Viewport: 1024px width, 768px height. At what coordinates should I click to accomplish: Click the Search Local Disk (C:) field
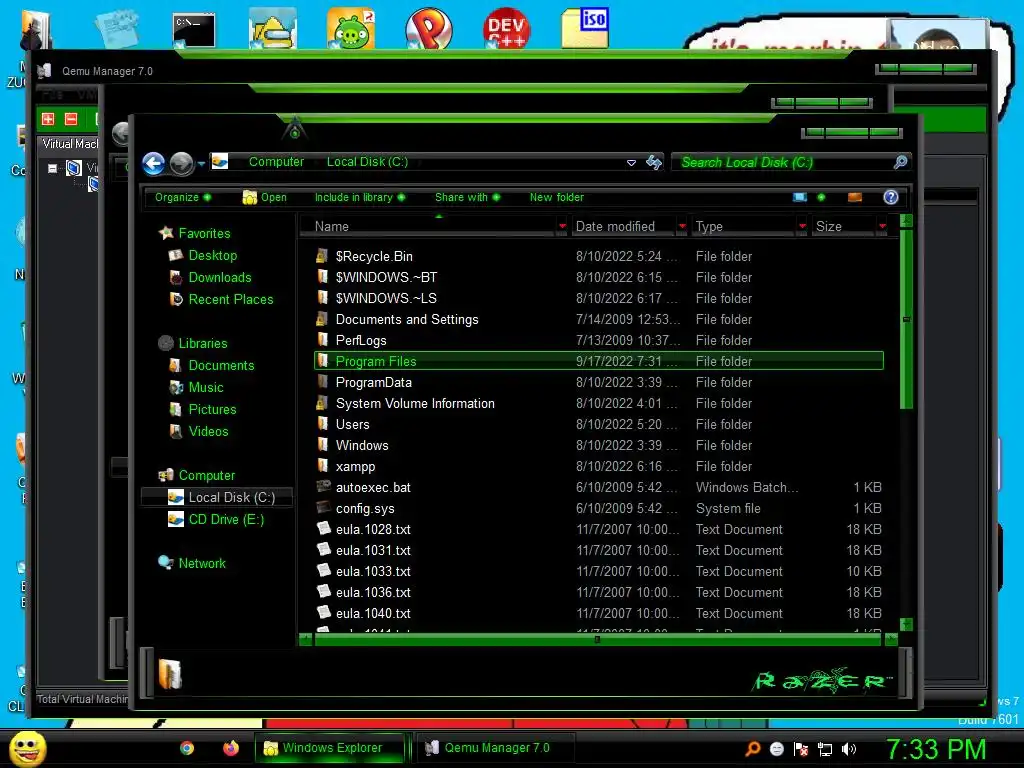(x=781, y=163)
